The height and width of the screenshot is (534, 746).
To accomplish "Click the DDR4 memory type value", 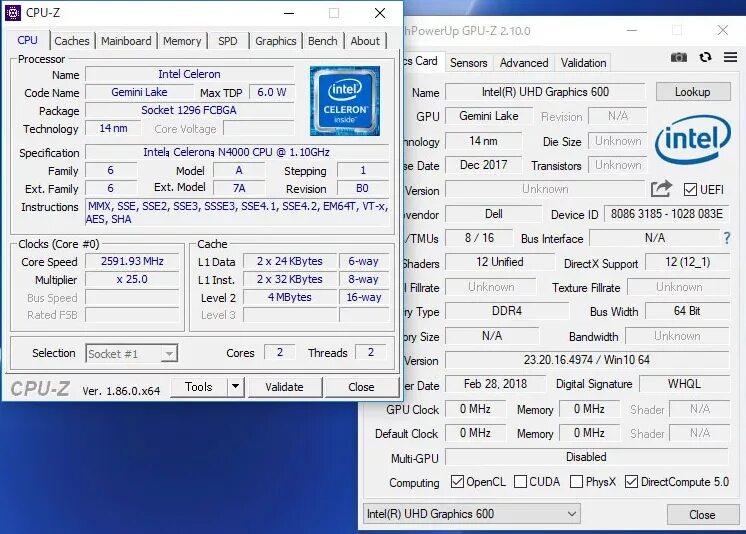I will 507,311.
